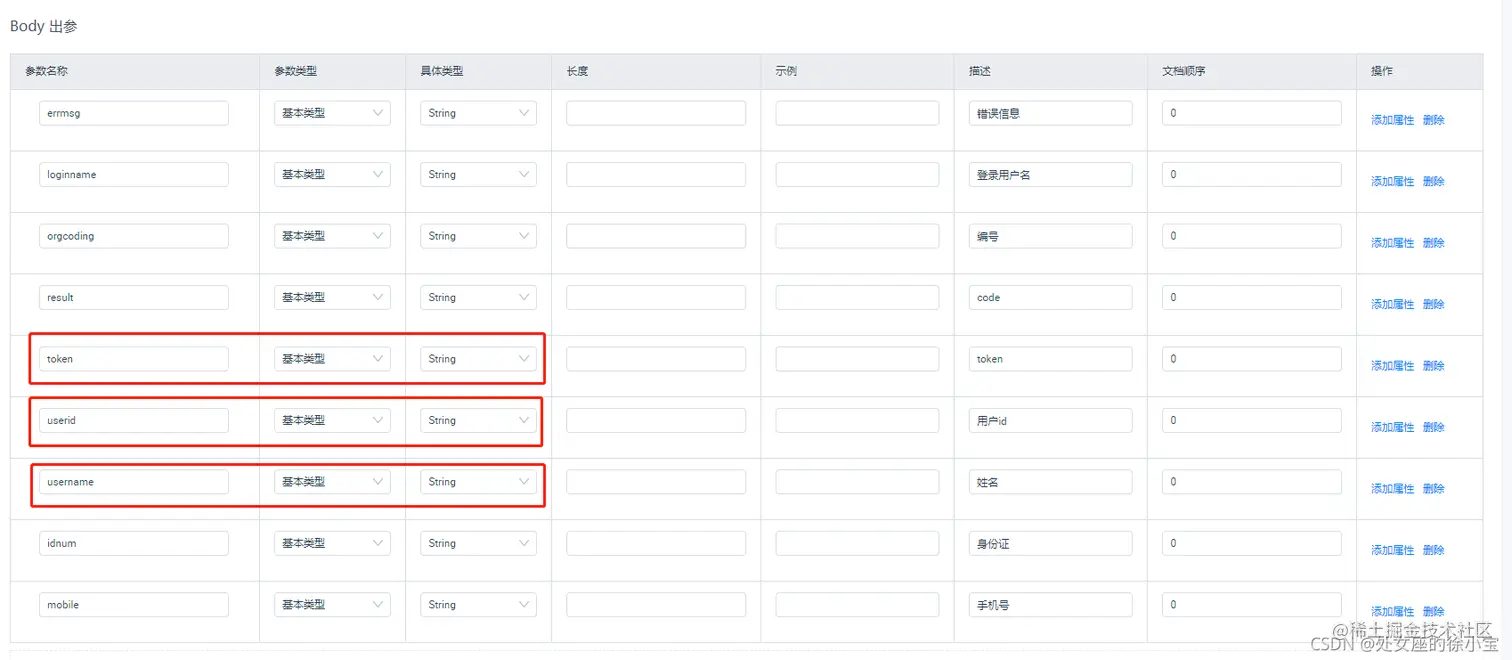
Task: Delete the mobile parameter row
Action: point(1433,611)
